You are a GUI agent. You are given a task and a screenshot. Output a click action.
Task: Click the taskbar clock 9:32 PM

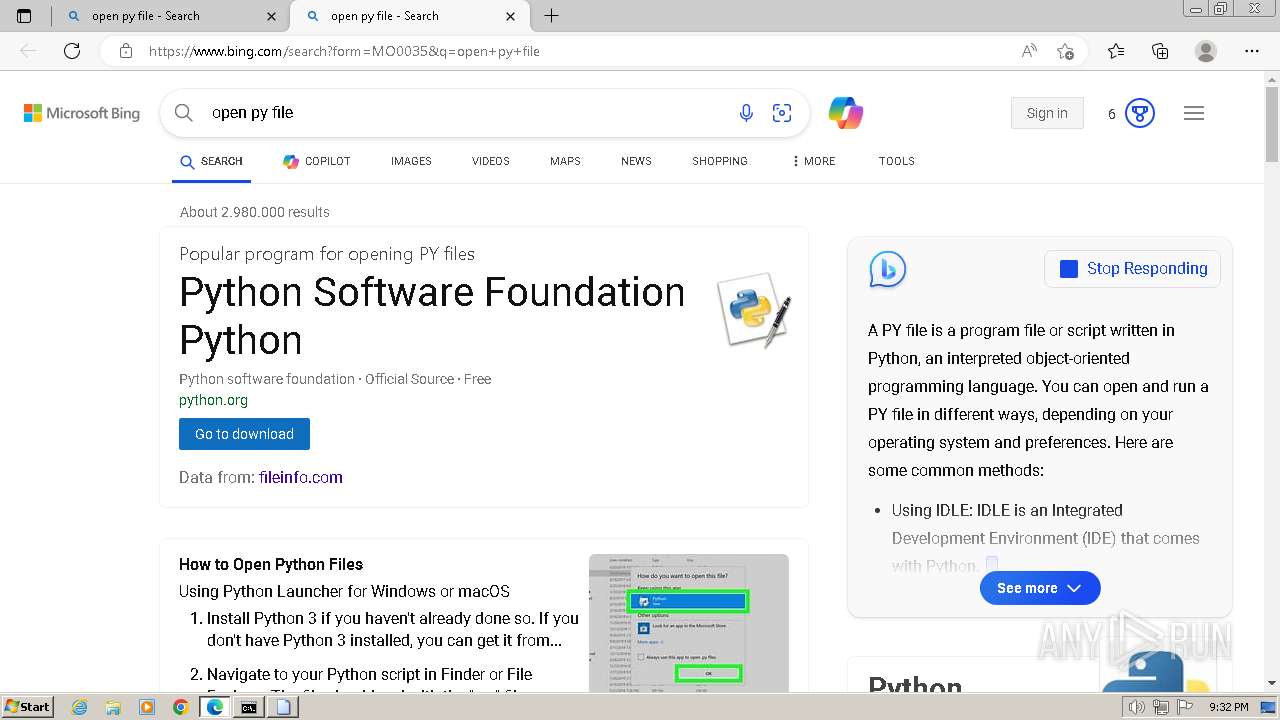pyautogui.click(x=1229, y=707)
